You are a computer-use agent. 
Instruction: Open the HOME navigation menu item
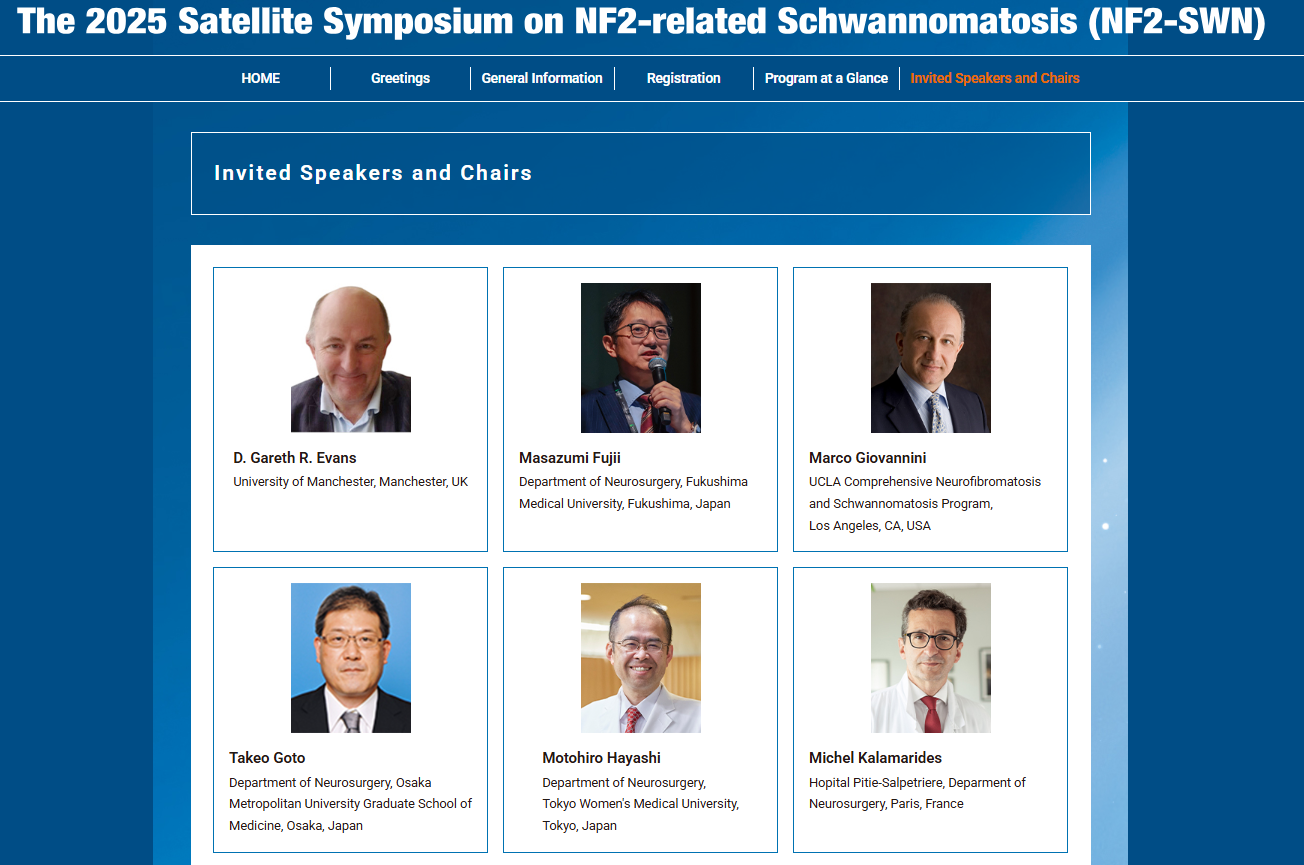click(x=260, y=78)
